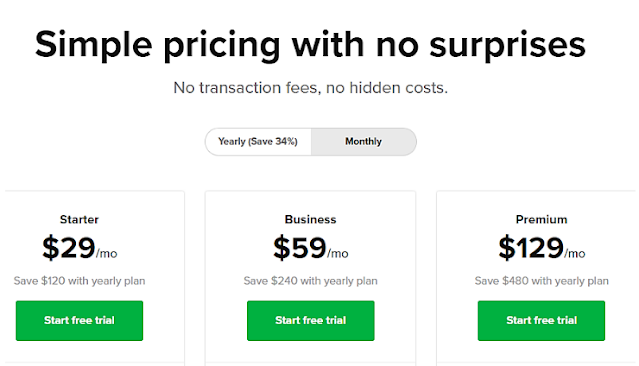Screen dimensions: 639x366
Task: Start free trial for Premium plan
Action: (541, 320)
